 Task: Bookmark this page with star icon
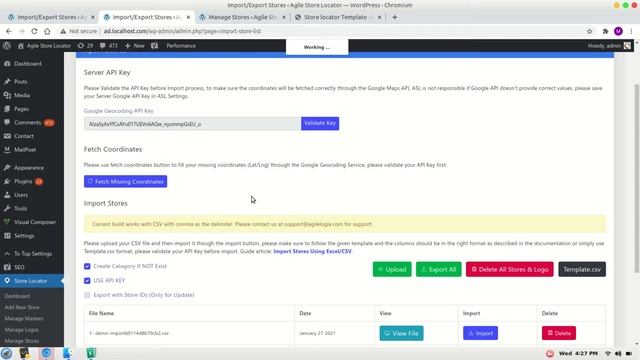589,31
